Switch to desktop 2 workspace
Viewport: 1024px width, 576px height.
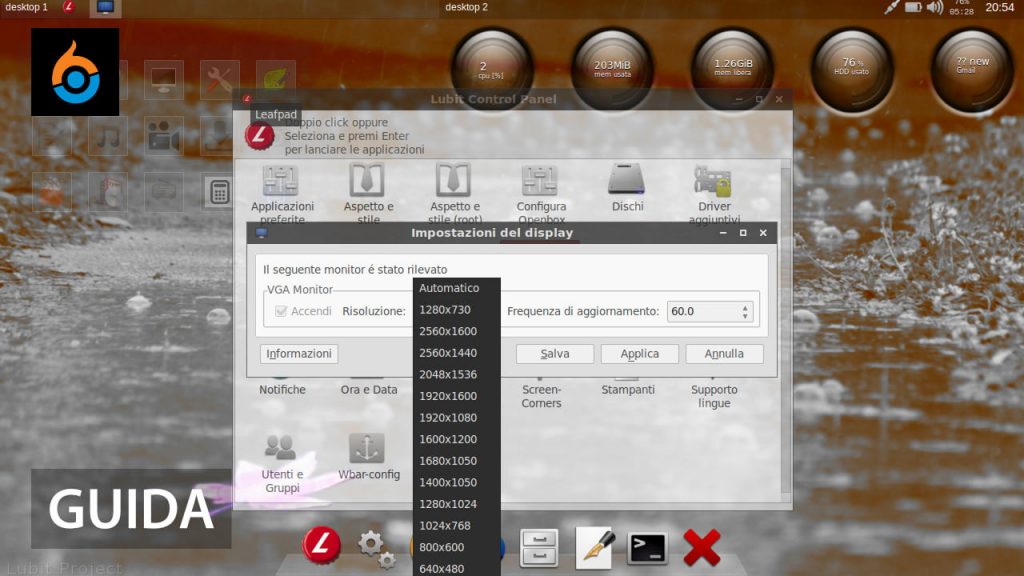tap(467, 7)
